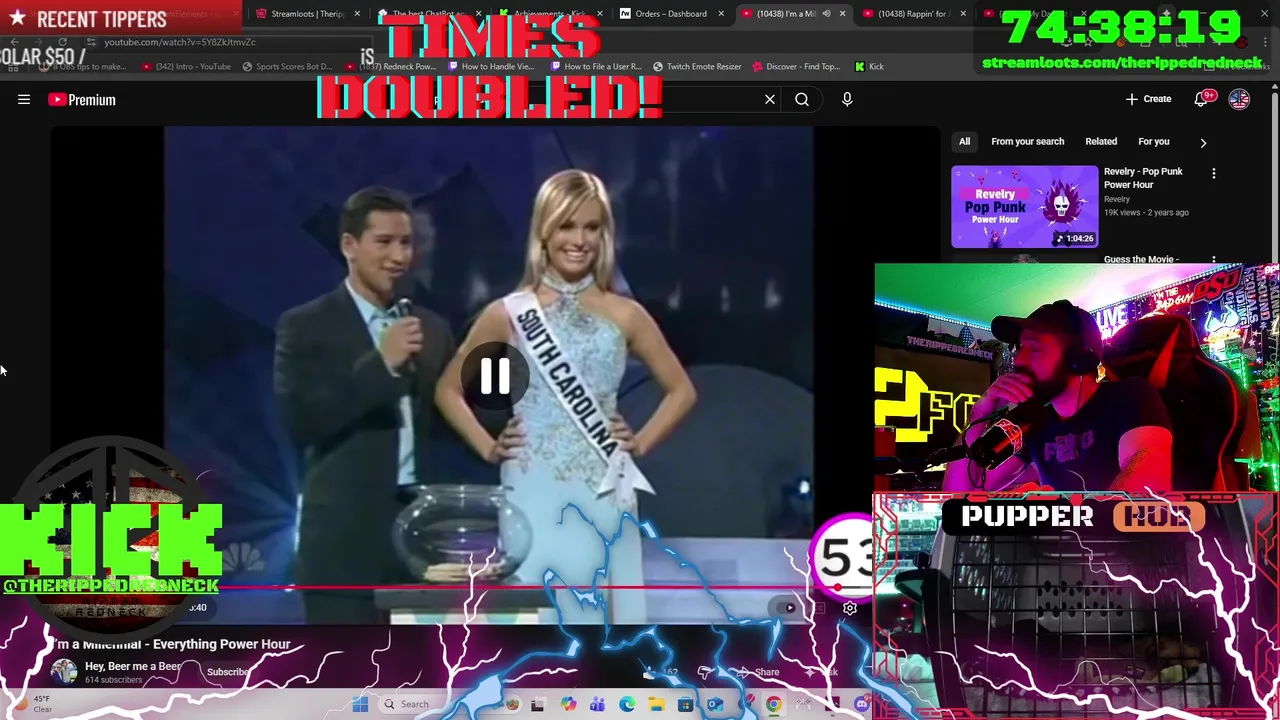Open options menu for Revelry Pop Punk video
Image resolution: width=1280 pixels, height=720 pixels.
pos(1214,174)
